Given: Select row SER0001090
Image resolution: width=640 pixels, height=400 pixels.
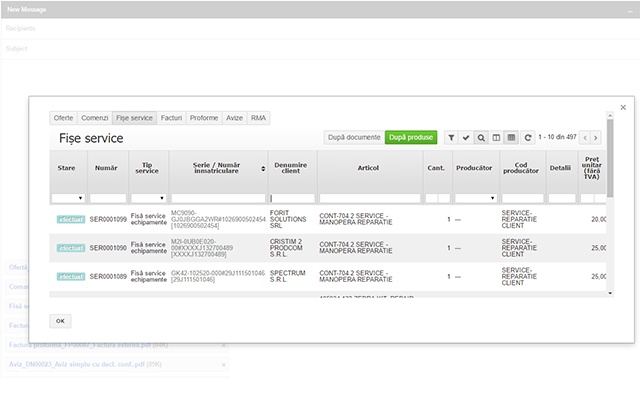Looking at the screenshot, I should coord(328,248).
